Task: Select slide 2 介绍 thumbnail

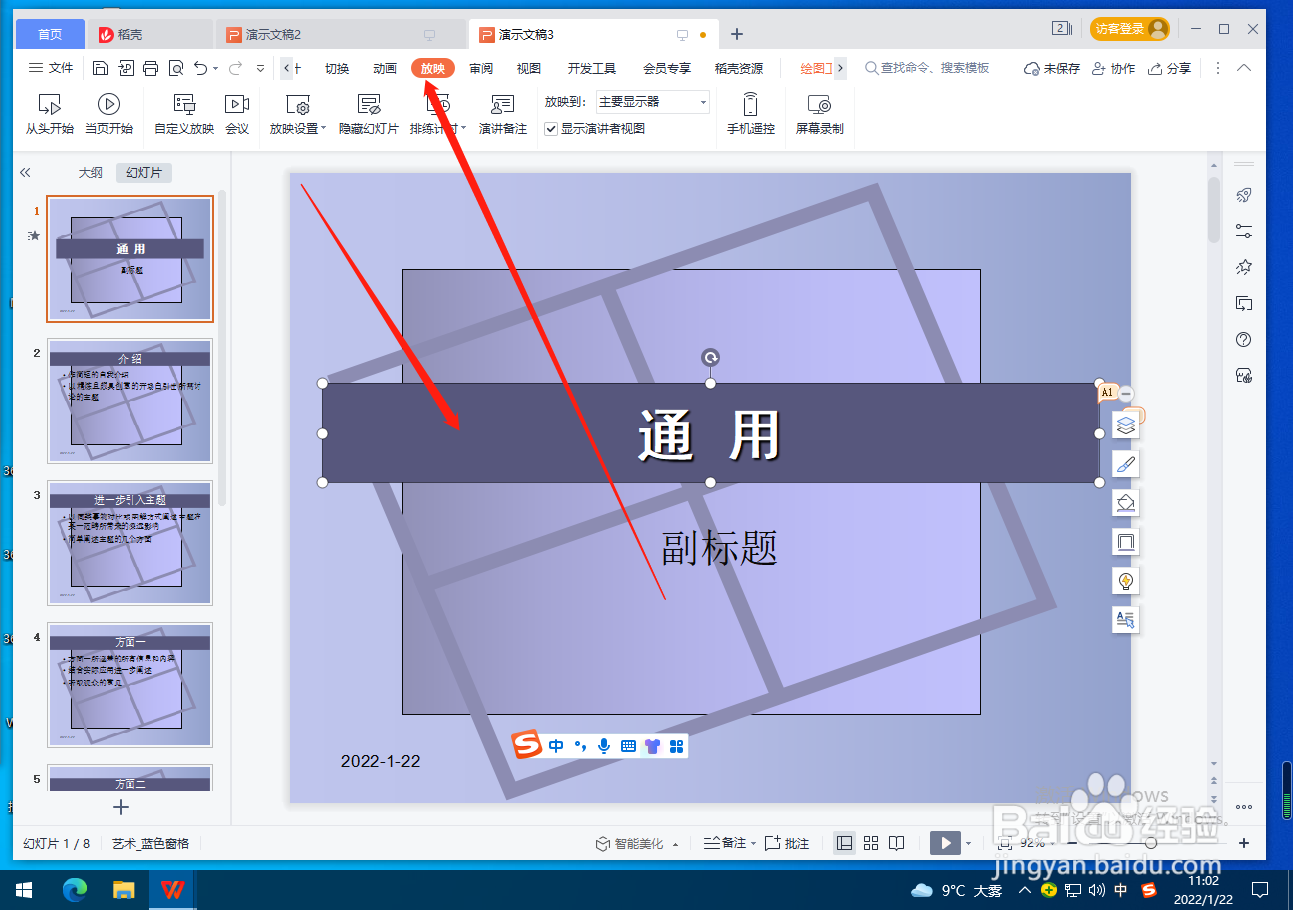Action: point(130,401)
